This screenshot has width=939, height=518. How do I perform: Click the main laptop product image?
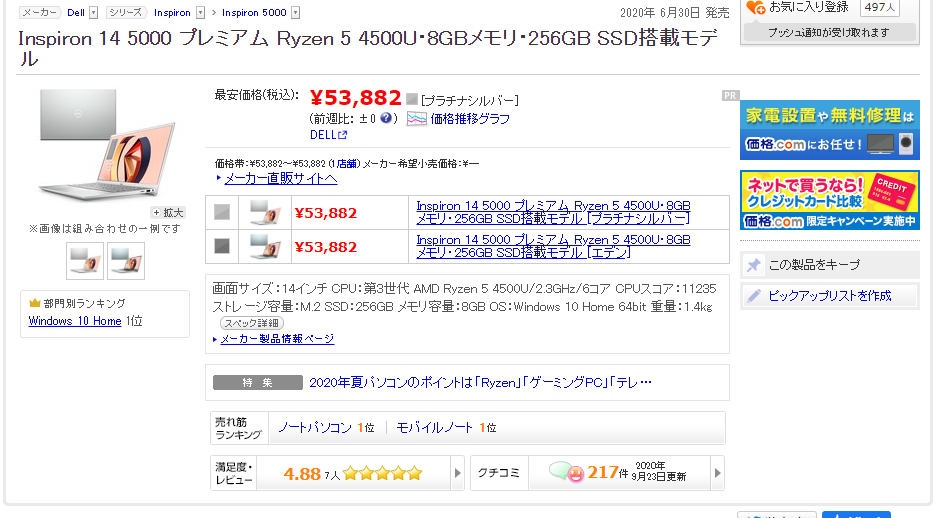107,144
